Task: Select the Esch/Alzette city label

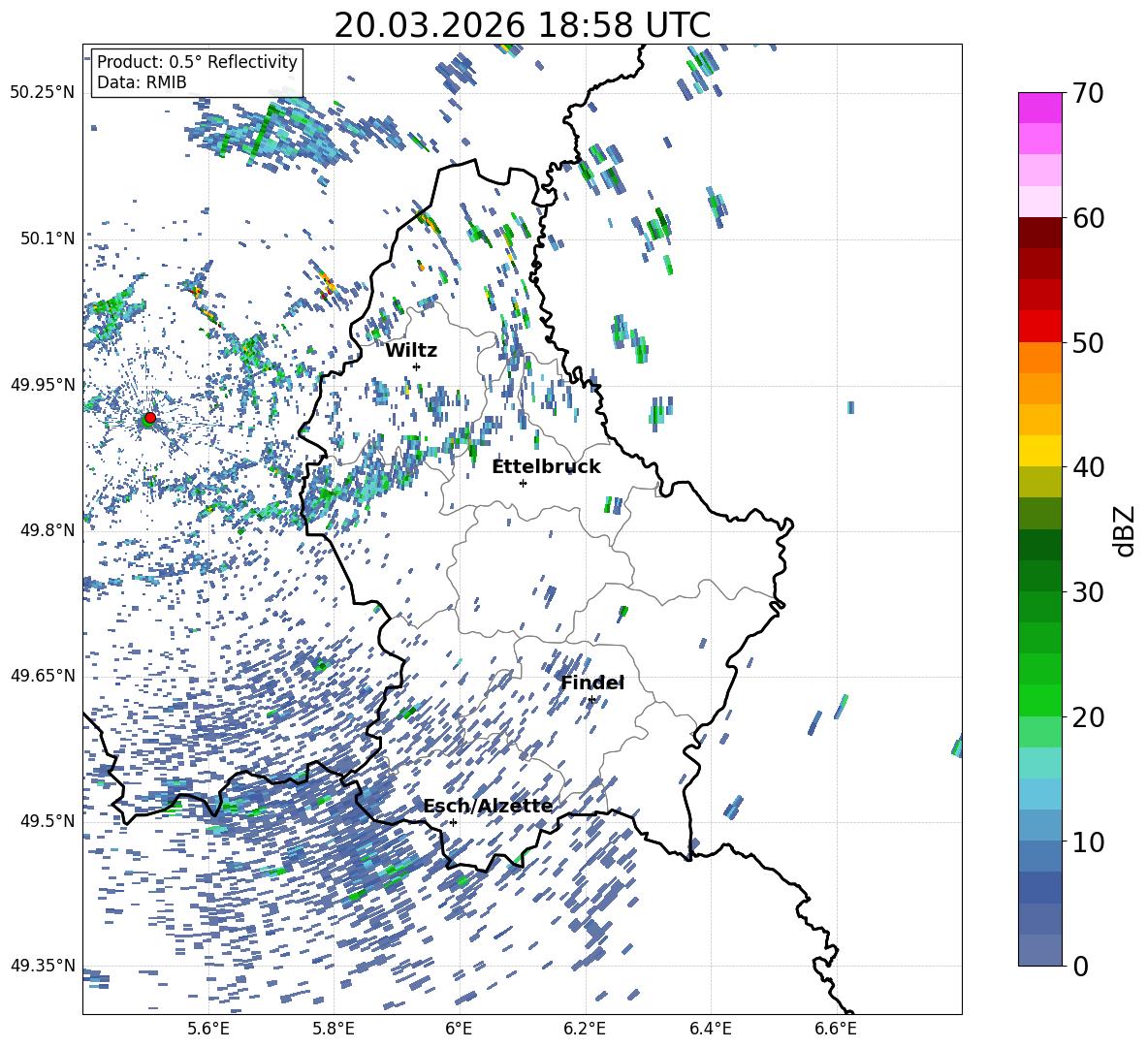Action: (488, 806)
